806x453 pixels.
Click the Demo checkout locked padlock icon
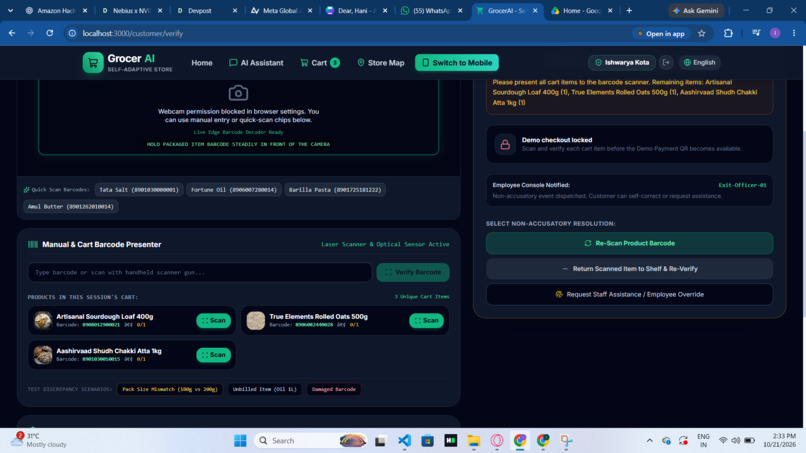(505, 144)
